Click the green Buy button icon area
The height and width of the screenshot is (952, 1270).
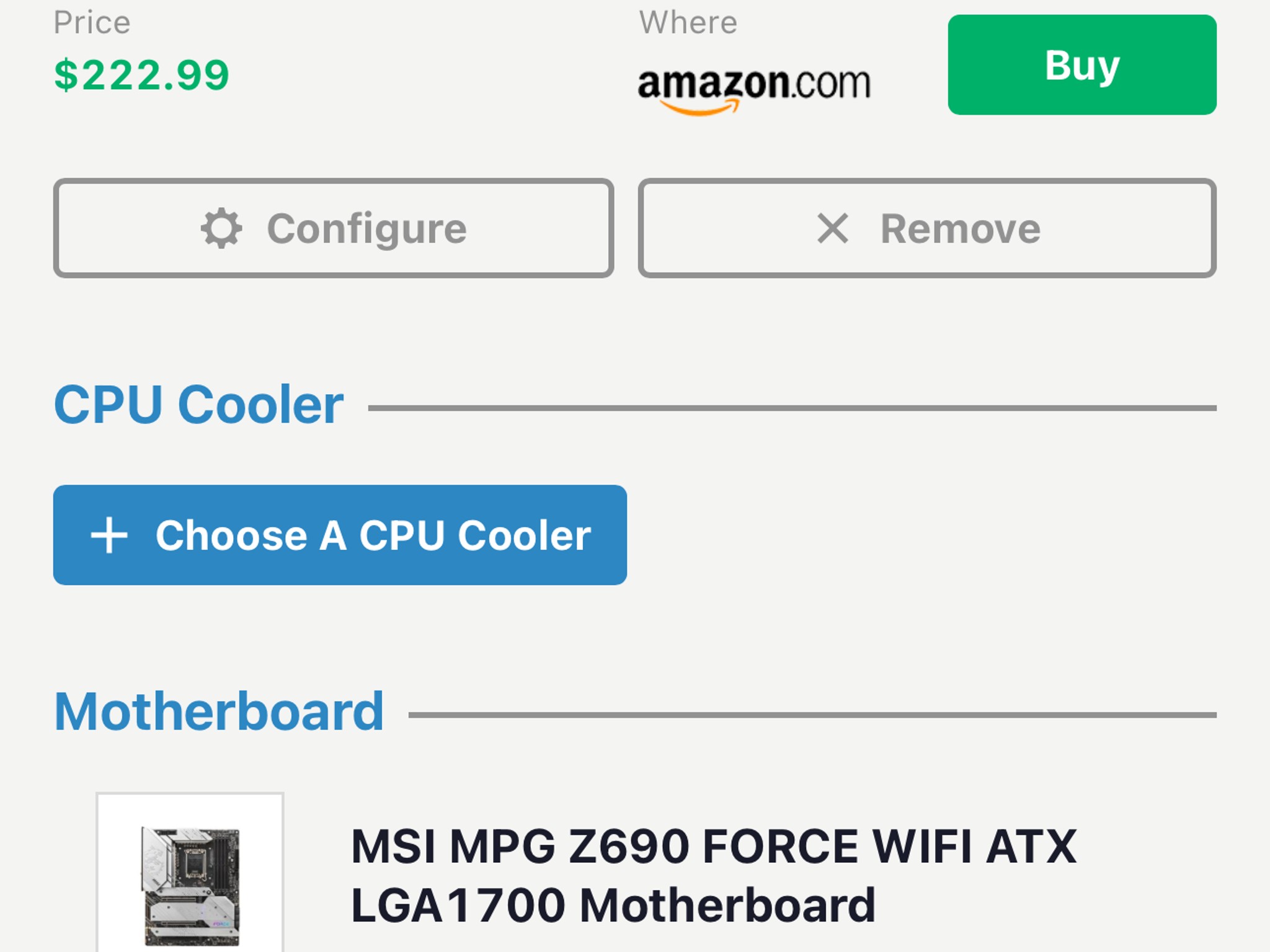[1081, 66]
